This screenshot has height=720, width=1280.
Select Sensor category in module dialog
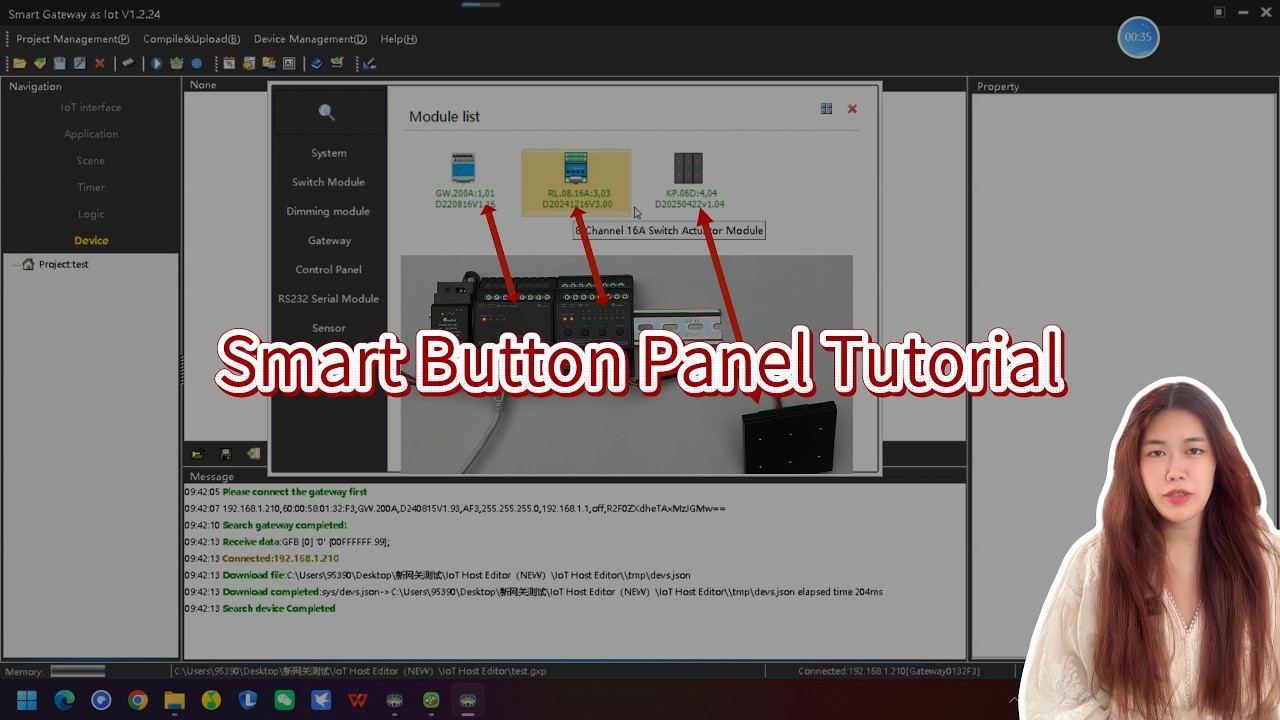(x=329, y=327)
